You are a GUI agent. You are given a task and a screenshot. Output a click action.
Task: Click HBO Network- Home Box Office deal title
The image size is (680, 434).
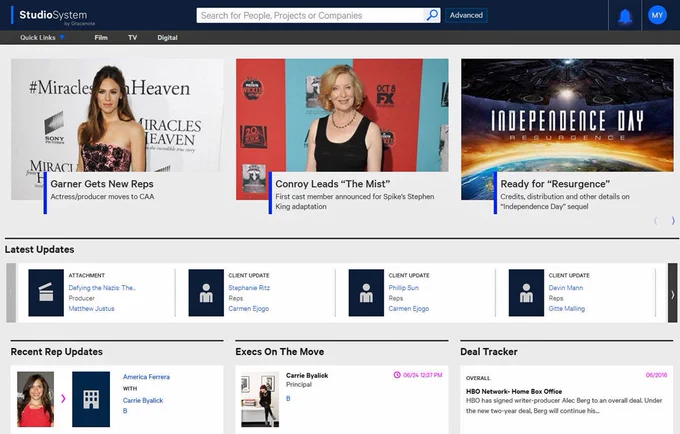tap(514, 391)
